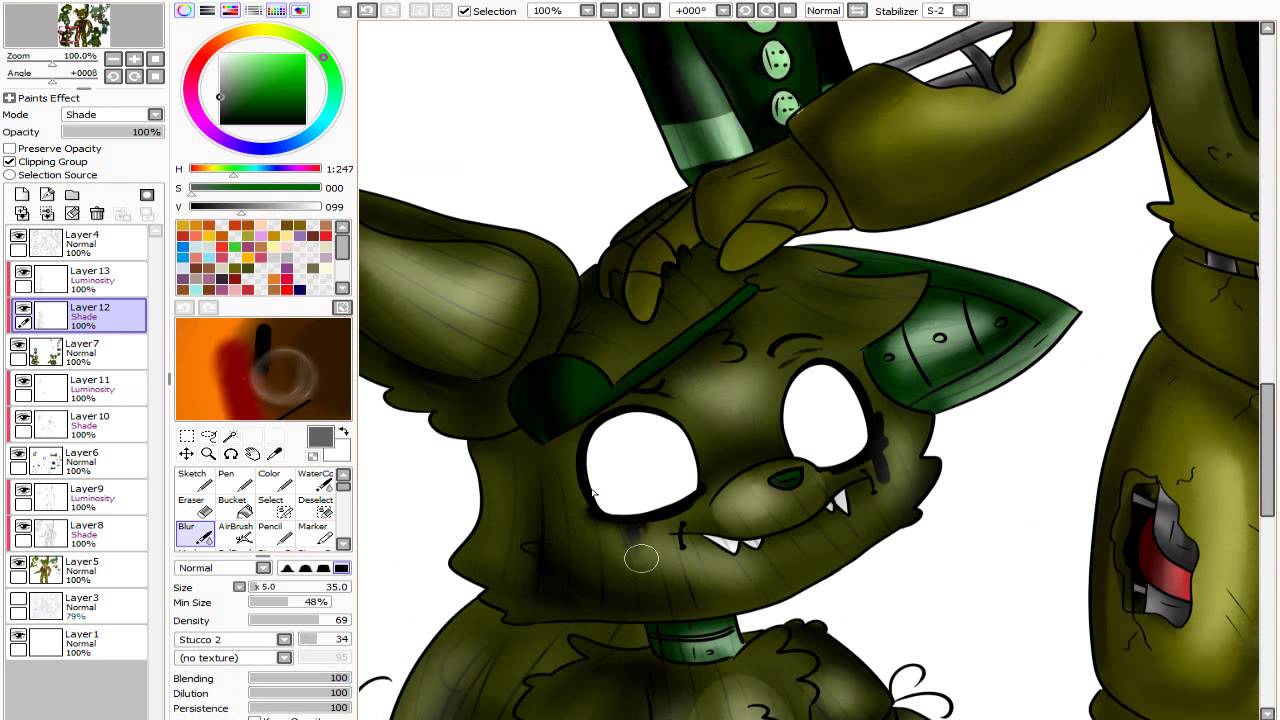
Task: Select the Color brush tool
Action: (x=275, y=481)
